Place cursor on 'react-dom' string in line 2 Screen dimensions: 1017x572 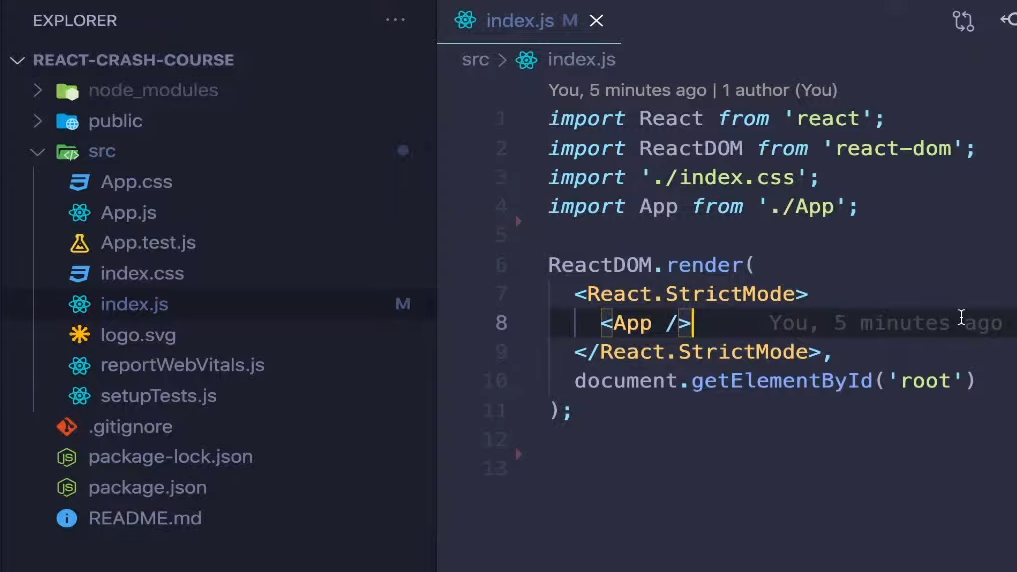pyautogui.click(x=892, y=149)
